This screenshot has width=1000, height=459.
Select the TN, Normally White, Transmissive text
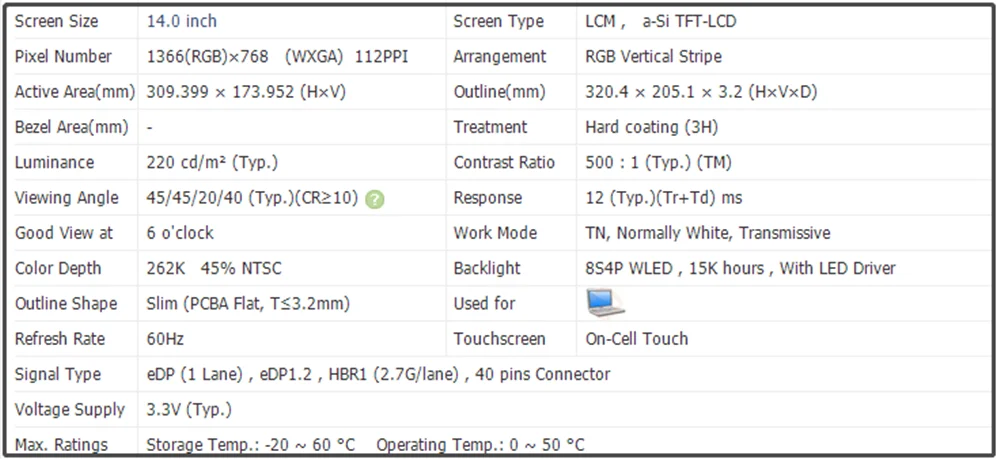point(707,233)
